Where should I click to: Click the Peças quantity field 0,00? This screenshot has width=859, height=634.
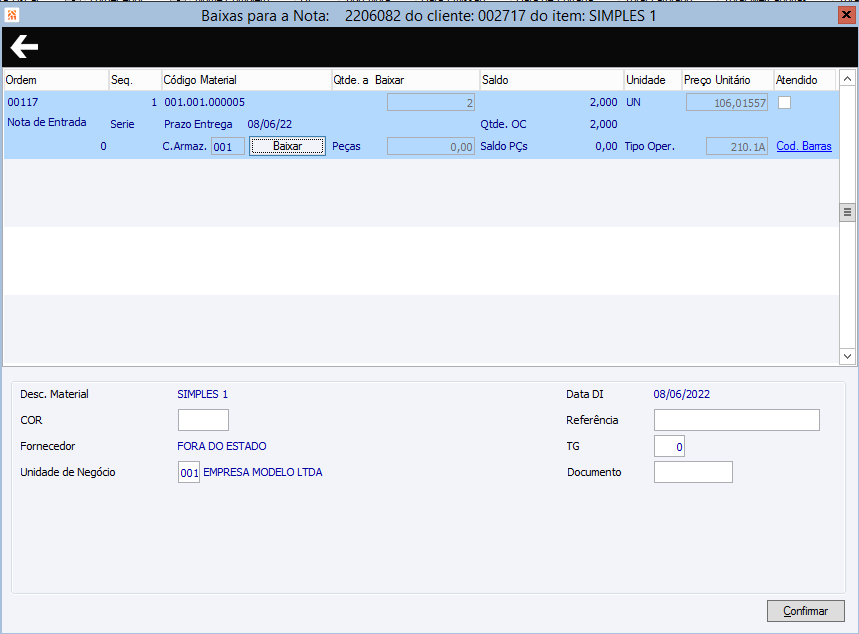click(431, 146)
